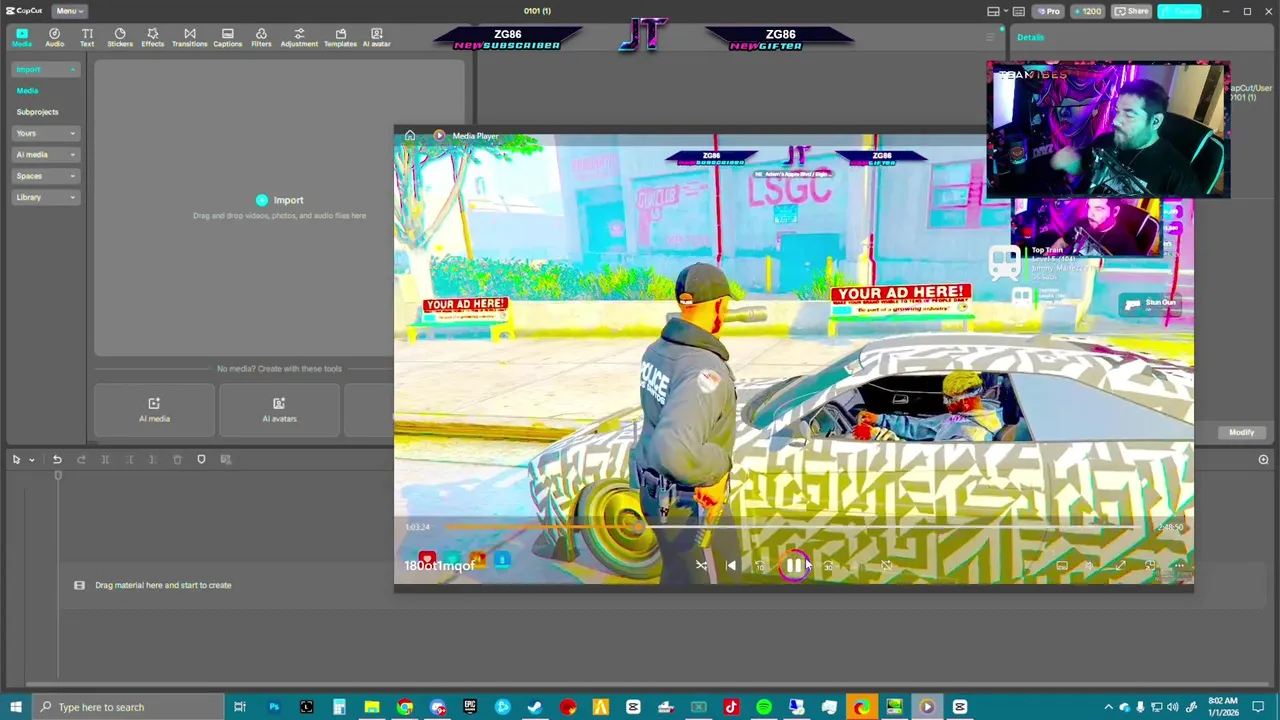Open the Media tab in CapCut toolbar
The image size is (1280, 720).
pyautogui.click(x=21, y=37)
